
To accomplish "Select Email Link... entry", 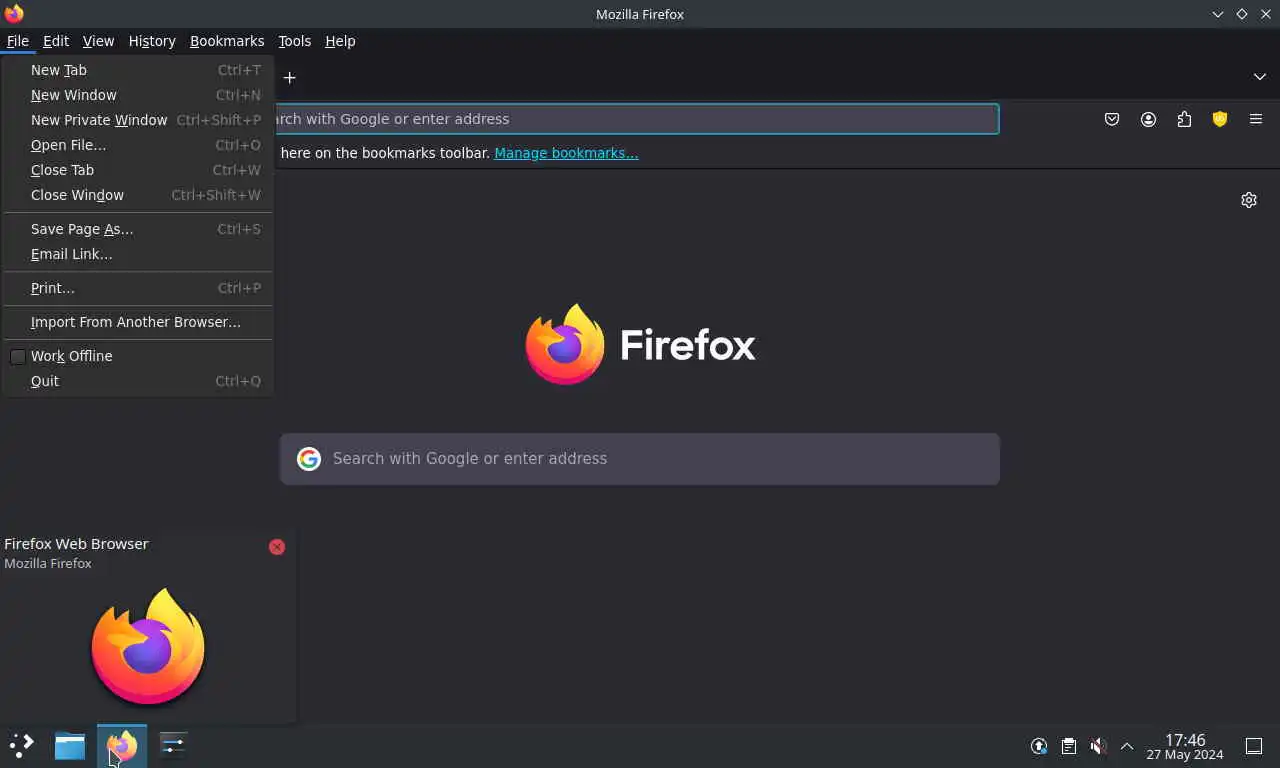I will click(138, 254).
